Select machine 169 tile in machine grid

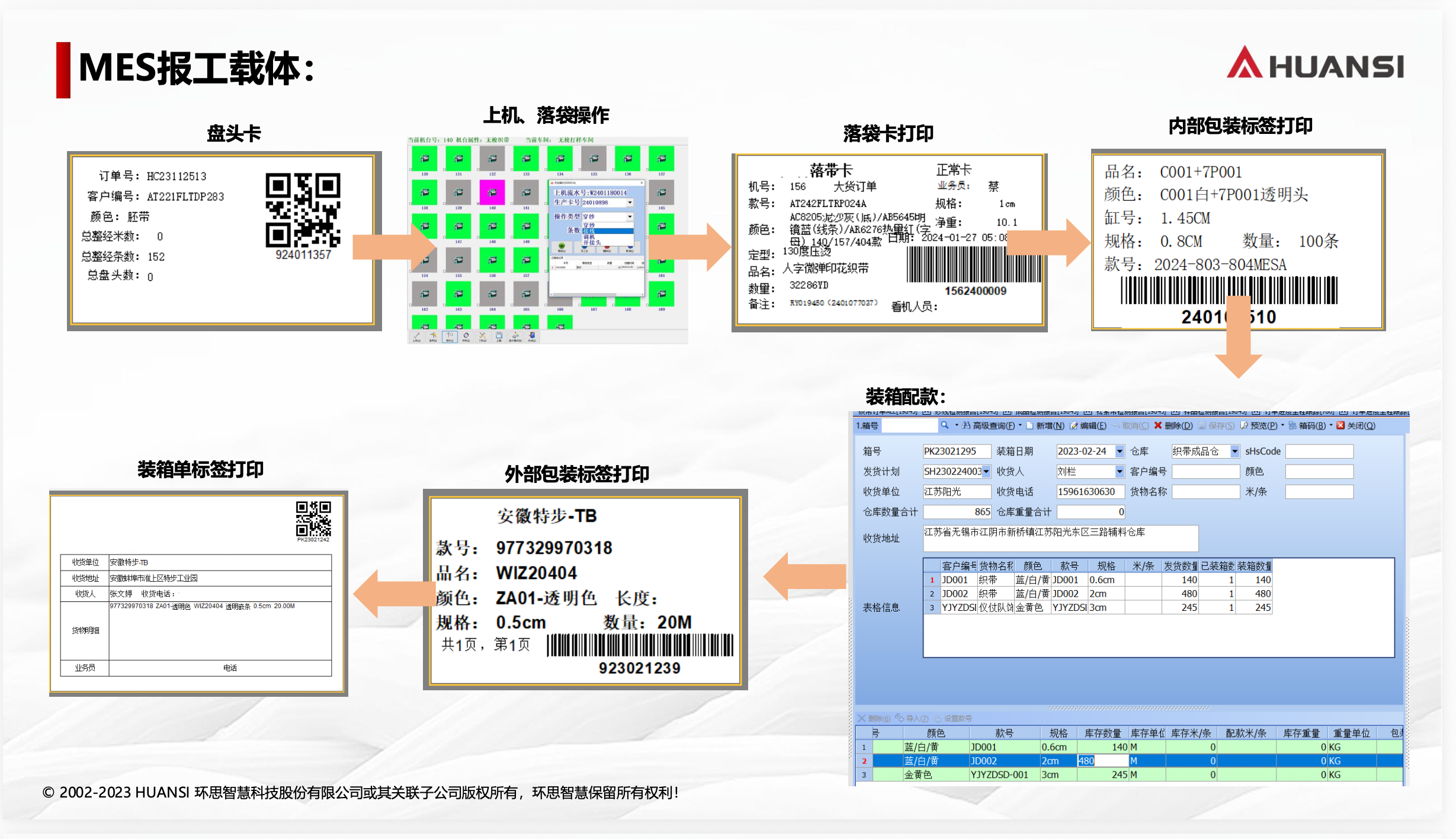(662, 293)
